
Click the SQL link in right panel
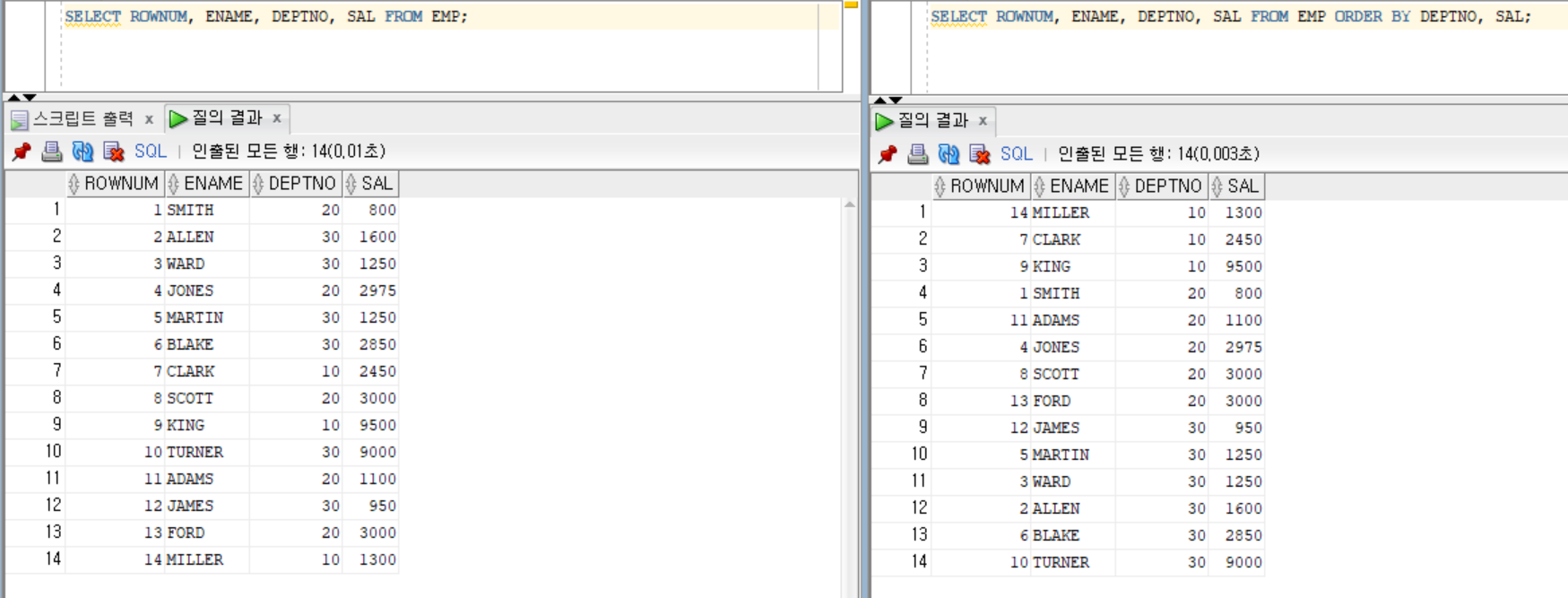[x=1017, y=154]
